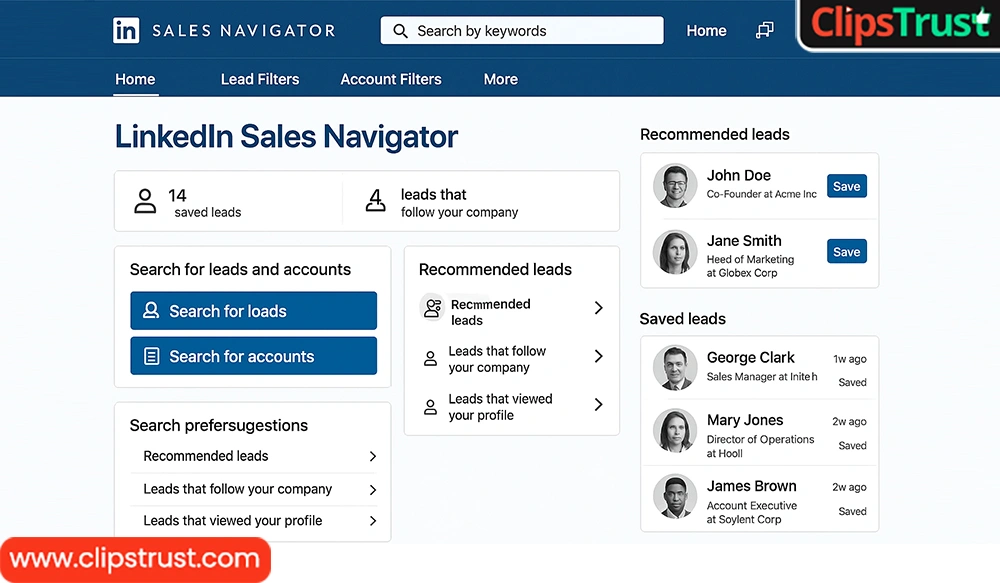Open George Clark's profile photo
The height and width of the screenshot is (583, 1000).
pyautogui.click(x=675, y=368)
